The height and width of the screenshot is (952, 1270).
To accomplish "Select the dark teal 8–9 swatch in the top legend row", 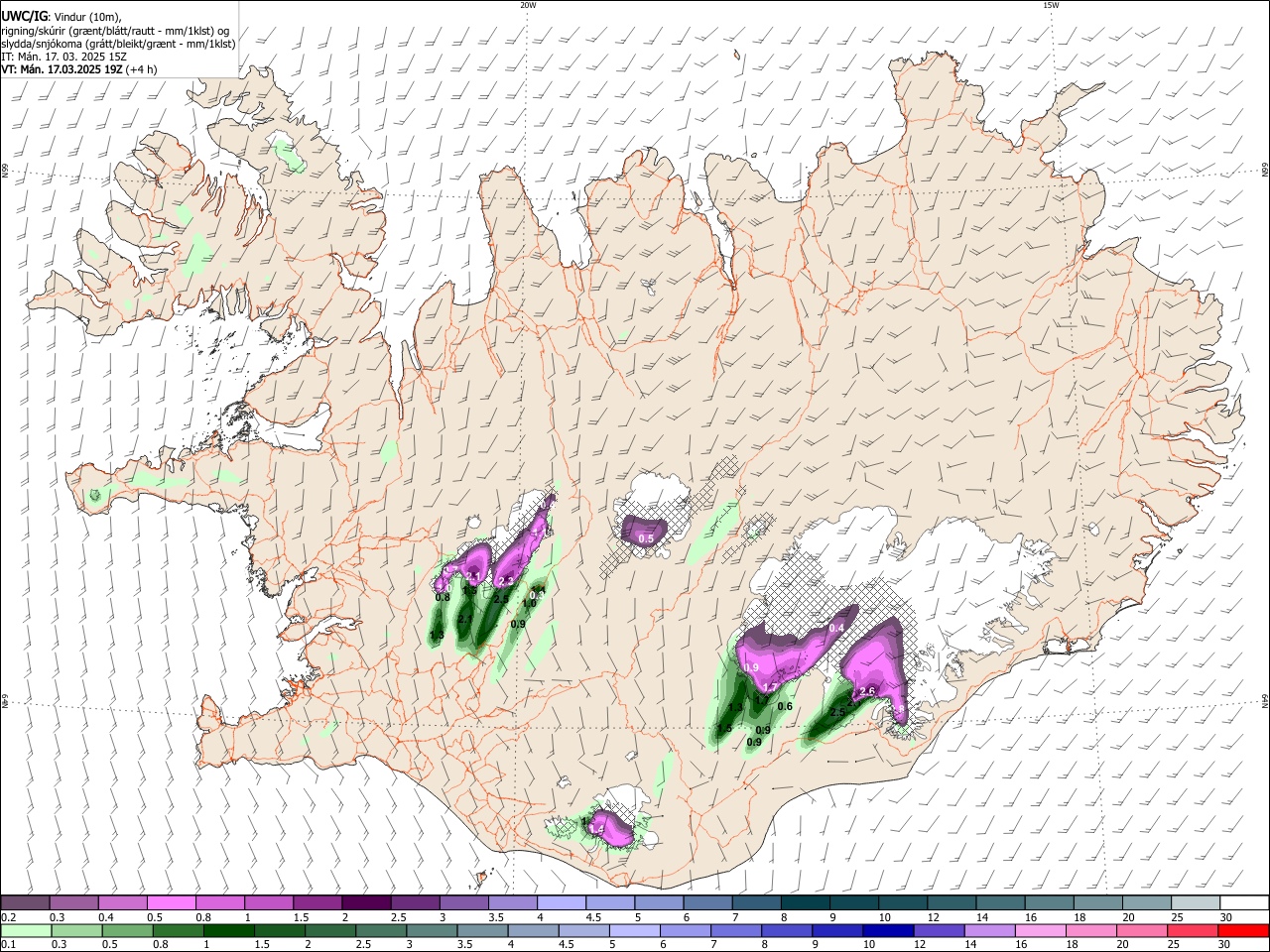I will pos(805,902).
